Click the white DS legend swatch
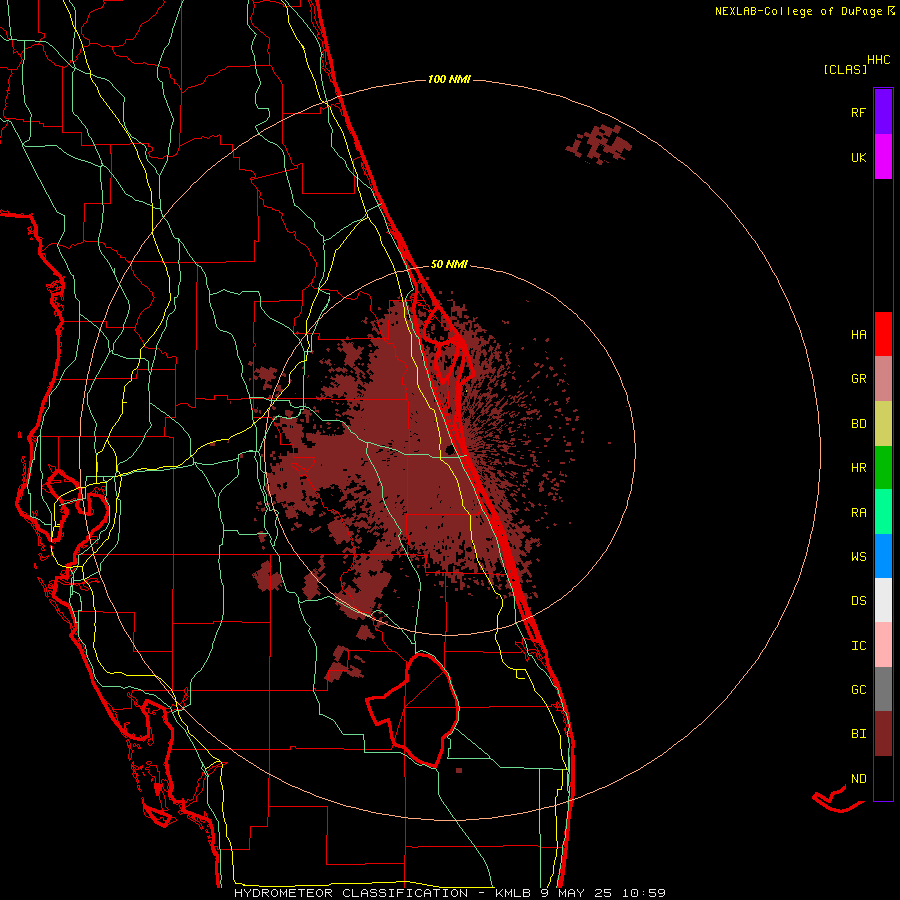The width and height of the screenshot is (900, 900). pyautogui.click(x=883, y=600)
